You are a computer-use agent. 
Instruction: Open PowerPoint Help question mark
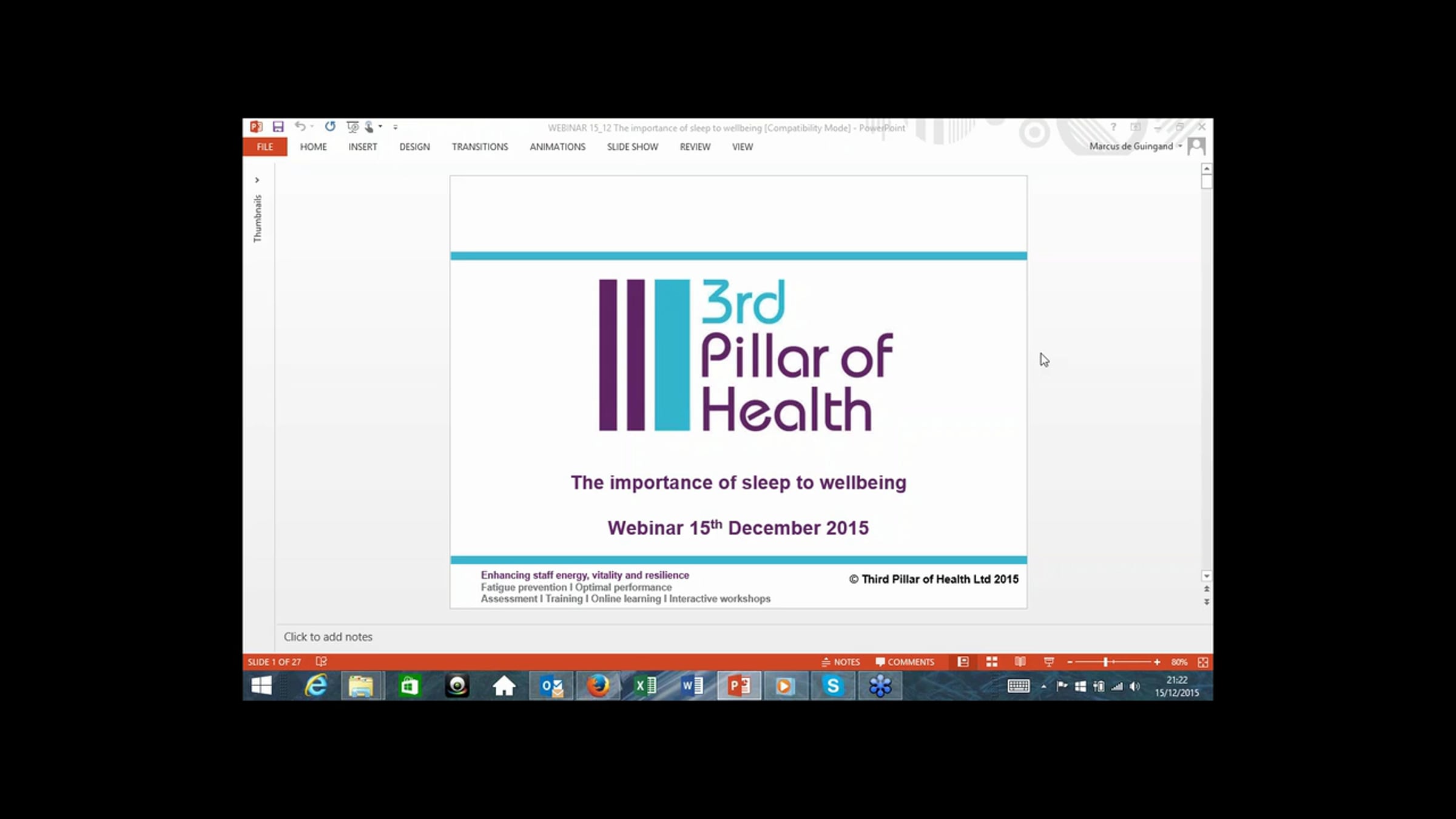(x=1113, y=127)
